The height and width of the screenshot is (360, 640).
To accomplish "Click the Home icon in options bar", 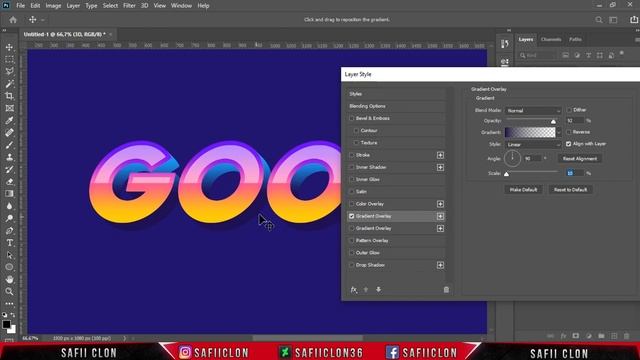I will [x=13, y=20].
